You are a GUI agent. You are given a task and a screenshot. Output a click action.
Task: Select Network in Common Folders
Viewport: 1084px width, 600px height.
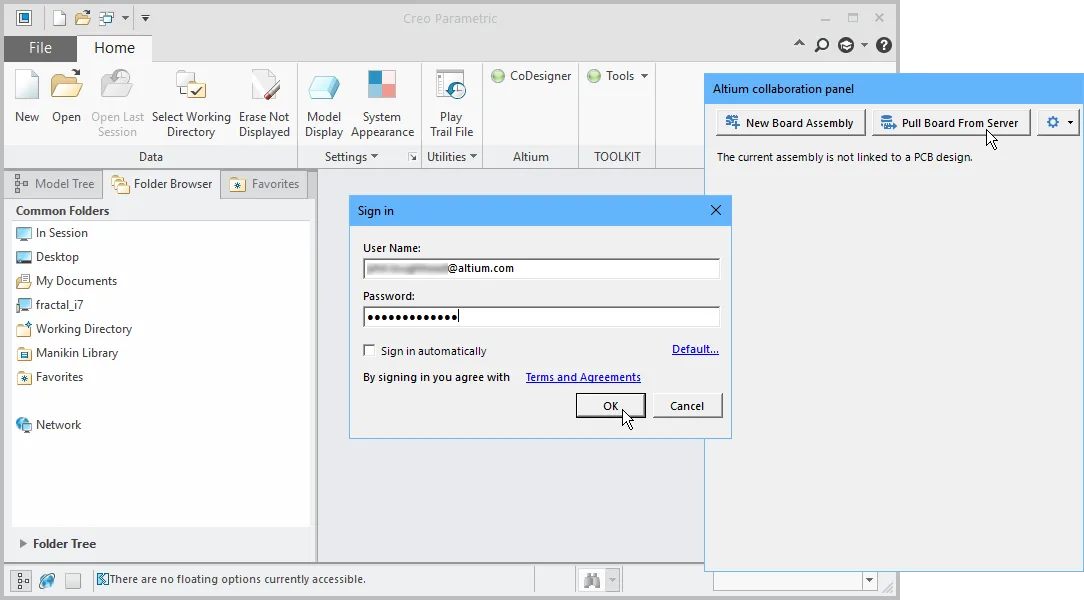pos(48,425)
